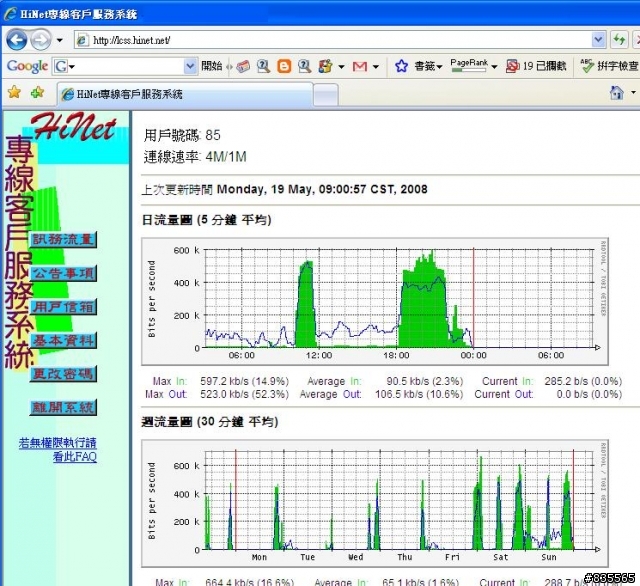
Task: Click the 連線速率: 4M/1M text
Action: (195, 157)
